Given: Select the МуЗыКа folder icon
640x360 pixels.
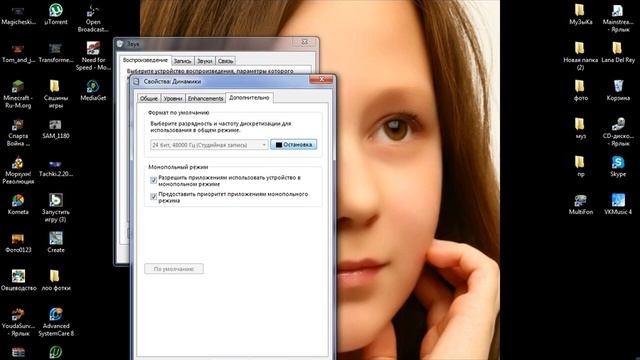Looking at the screenshot, I should point(580,11).
